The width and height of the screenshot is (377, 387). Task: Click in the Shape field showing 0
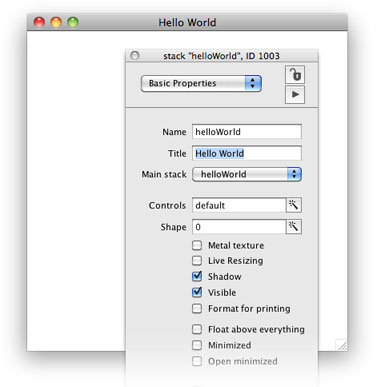click(x=239, y=227)
